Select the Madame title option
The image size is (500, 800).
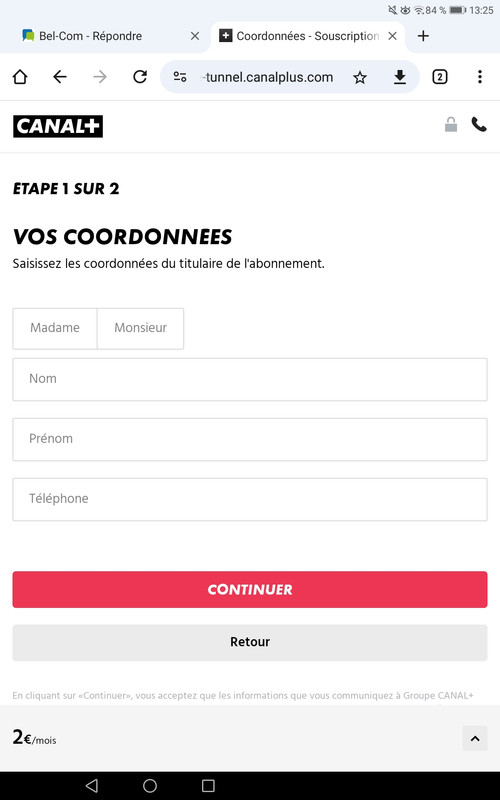55,328
